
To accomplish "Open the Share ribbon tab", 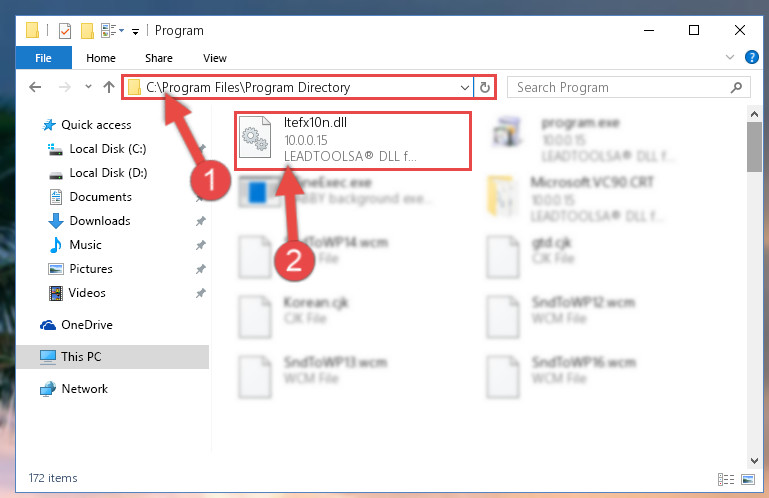I will click(x=159, y=58).
